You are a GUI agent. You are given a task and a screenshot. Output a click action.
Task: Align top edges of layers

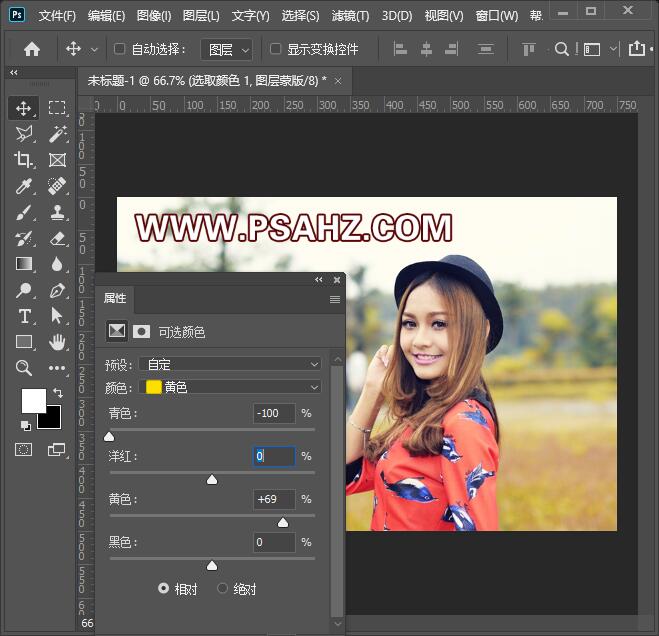(x=528, y=49)
